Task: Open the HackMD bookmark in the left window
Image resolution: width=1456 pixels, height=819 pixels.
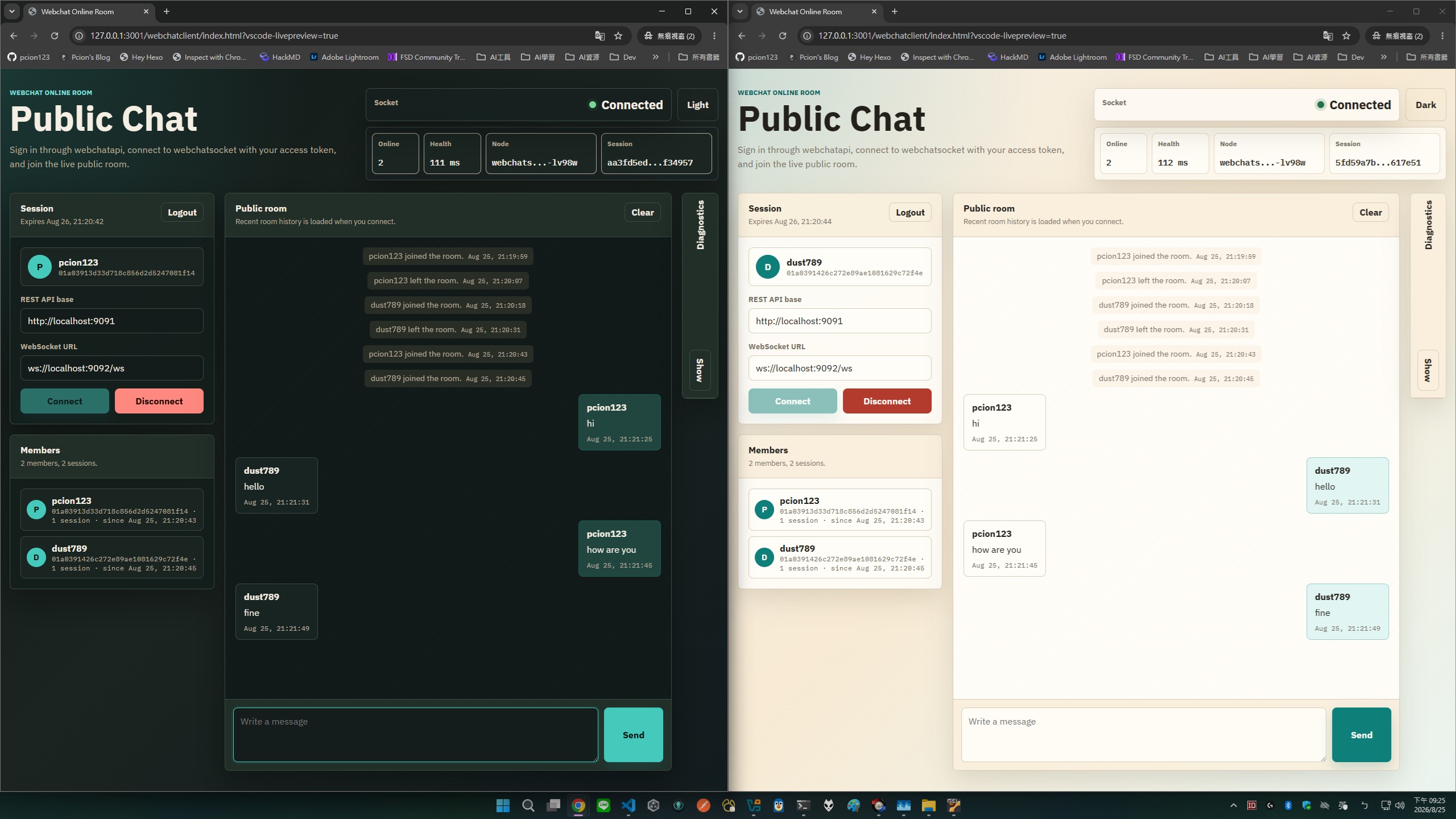Action: point(280,57)
